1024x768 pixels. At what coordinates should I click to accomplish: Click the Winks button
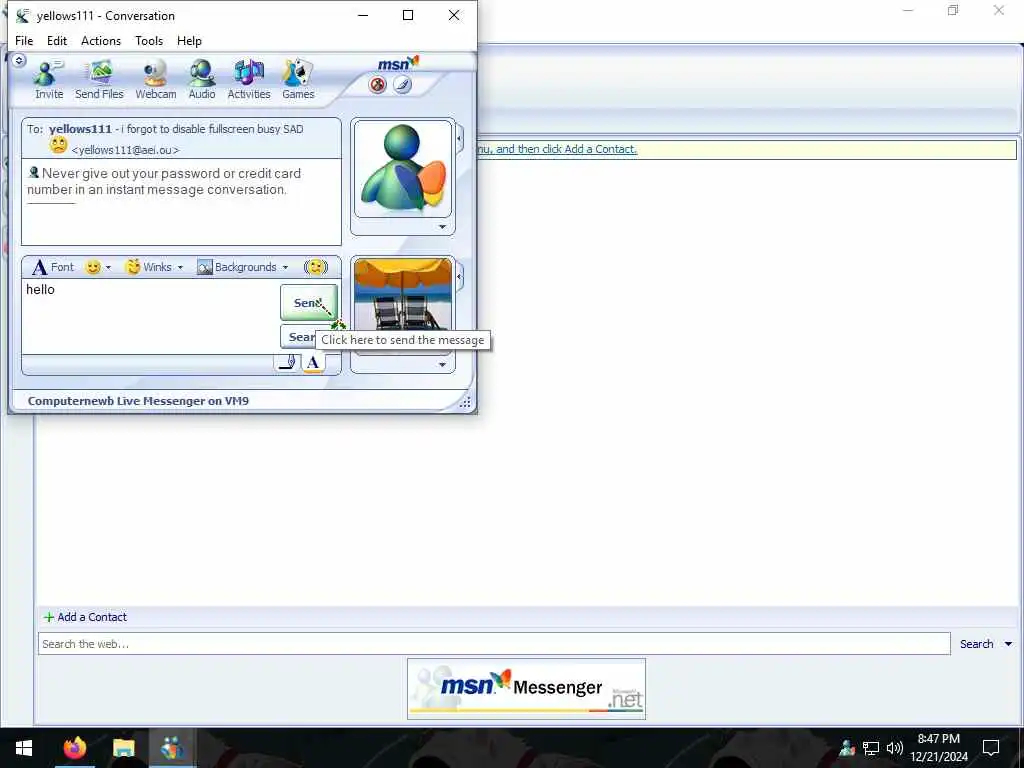148,267
